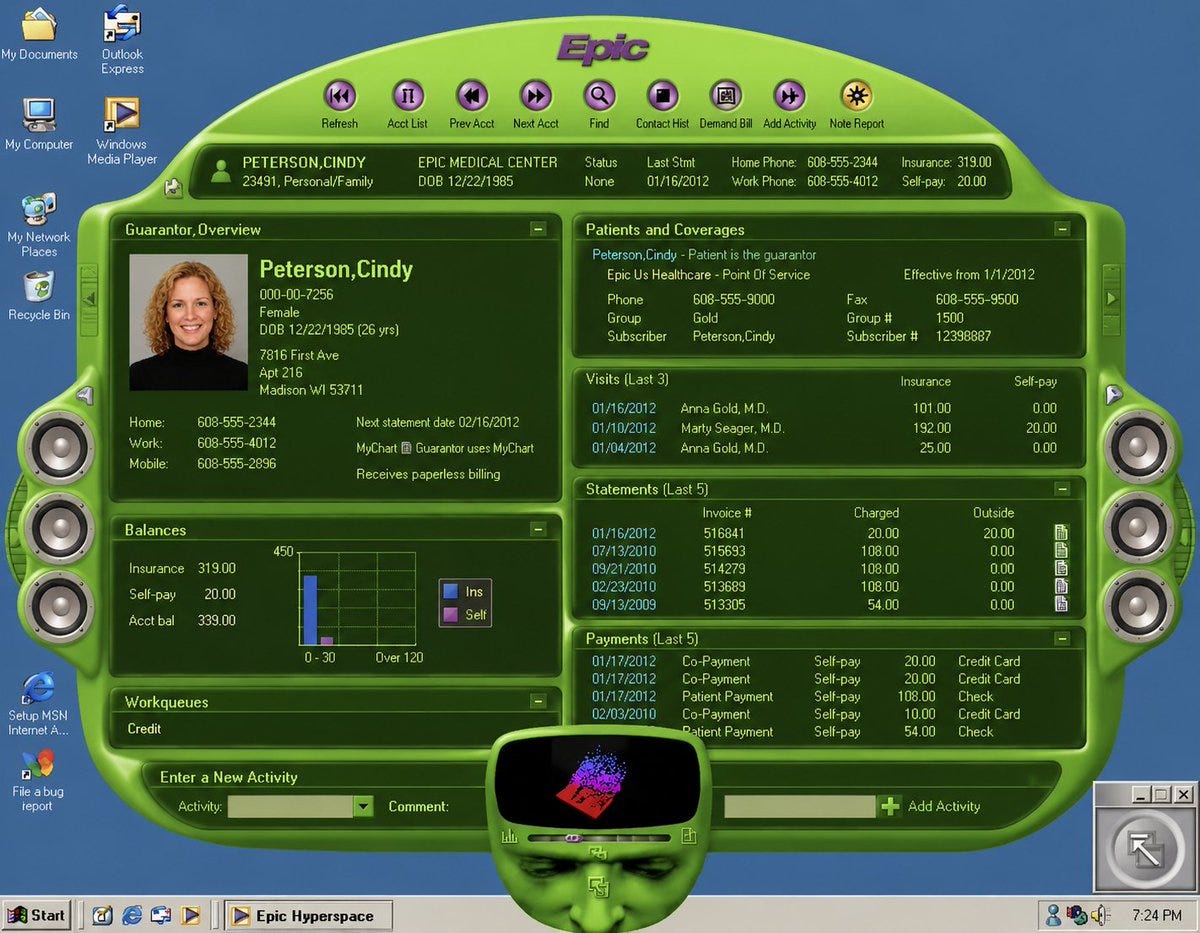1200x933 pixels.
Task: Click the visualizer display screen
Action: (x=598, y=780)
